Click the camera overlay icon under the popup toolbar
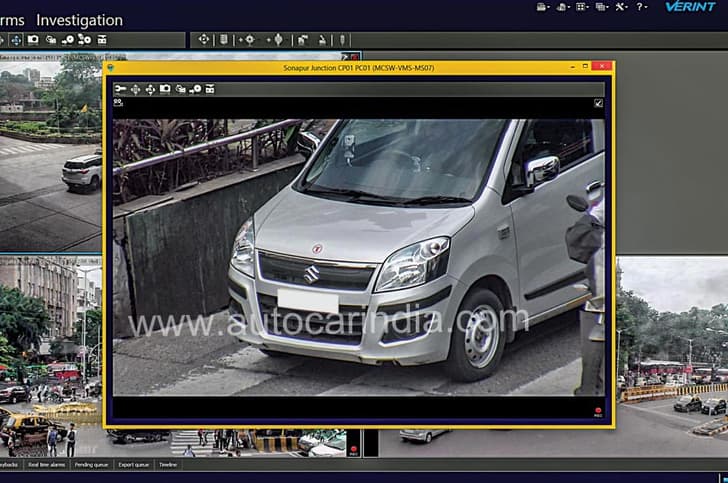This screenshot has height=483, width=728. pyautogui.click(x=118, y=102)
